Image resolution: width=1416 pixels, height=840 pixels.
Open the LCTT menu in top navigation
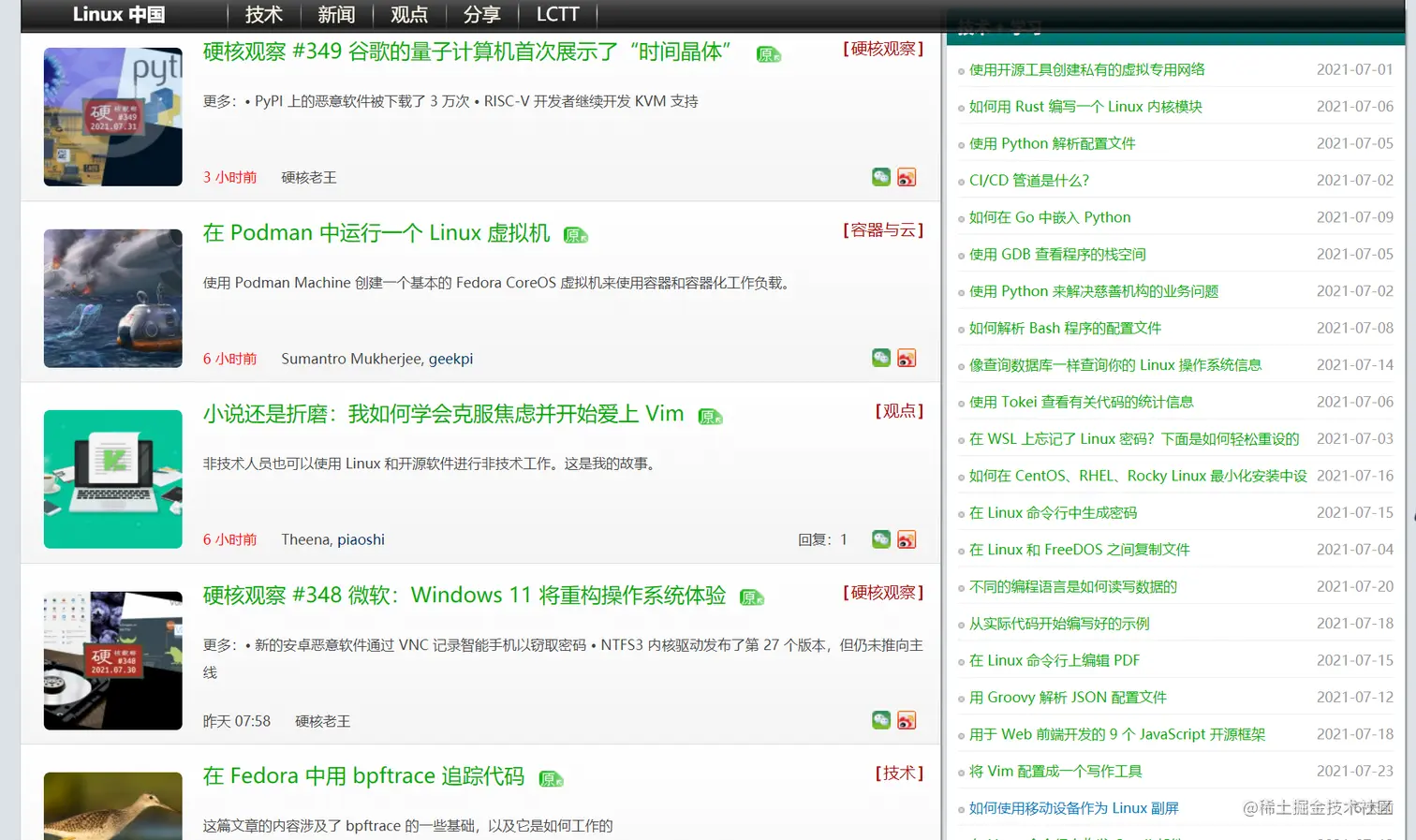click(557, 14)
